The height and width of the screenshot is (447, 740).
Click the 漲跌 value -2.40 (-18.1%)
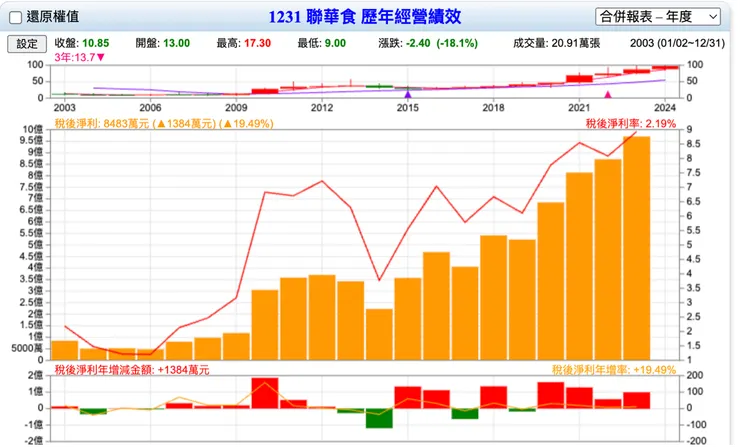[x=442, y=43]
